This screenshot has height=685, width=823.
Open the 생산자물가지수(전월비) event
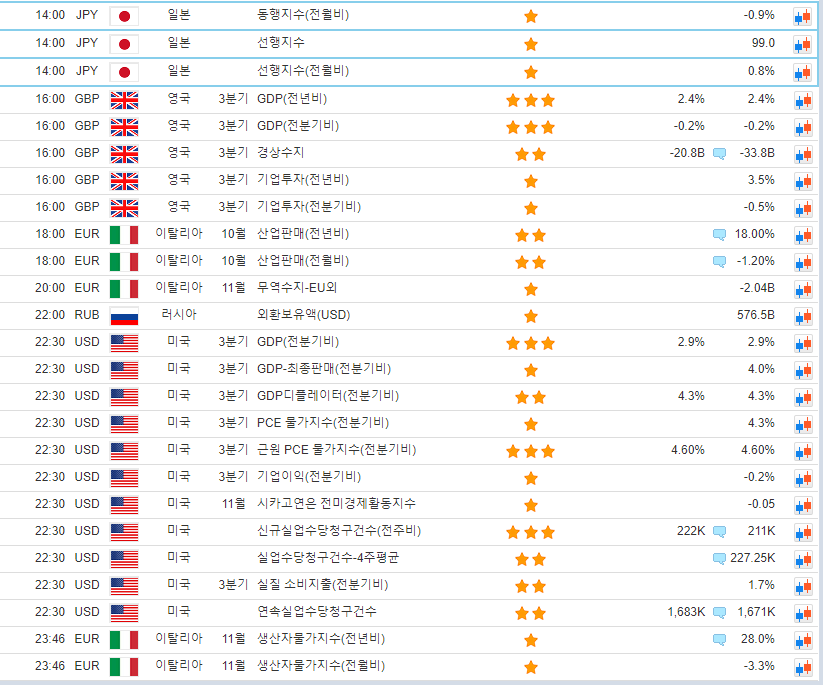(320, 665)
